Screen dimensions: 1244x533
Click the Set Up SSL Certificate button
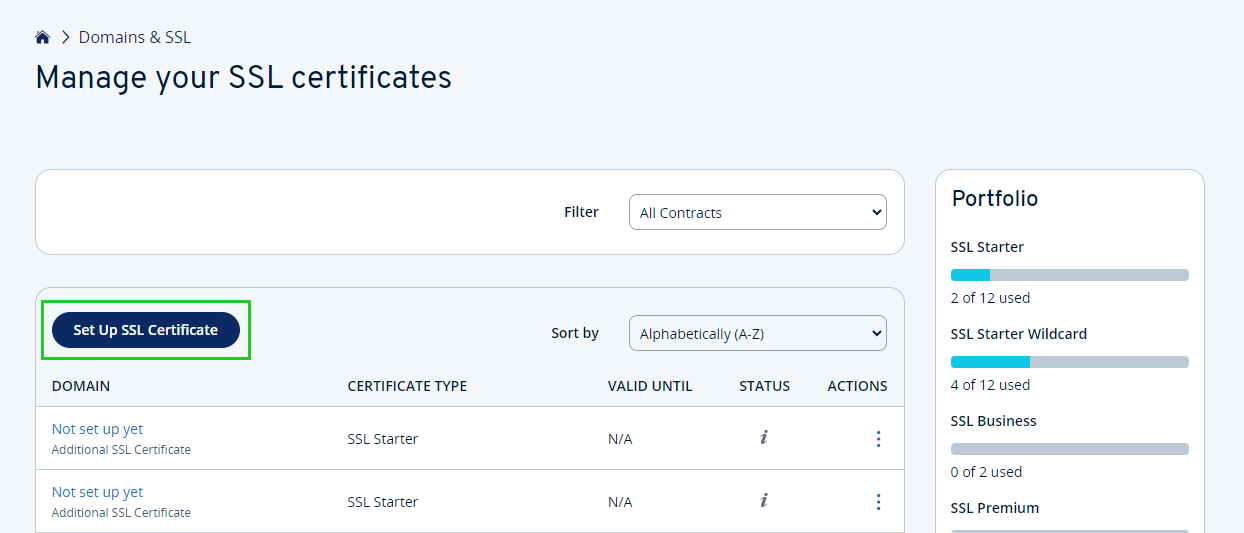(146, 330)
